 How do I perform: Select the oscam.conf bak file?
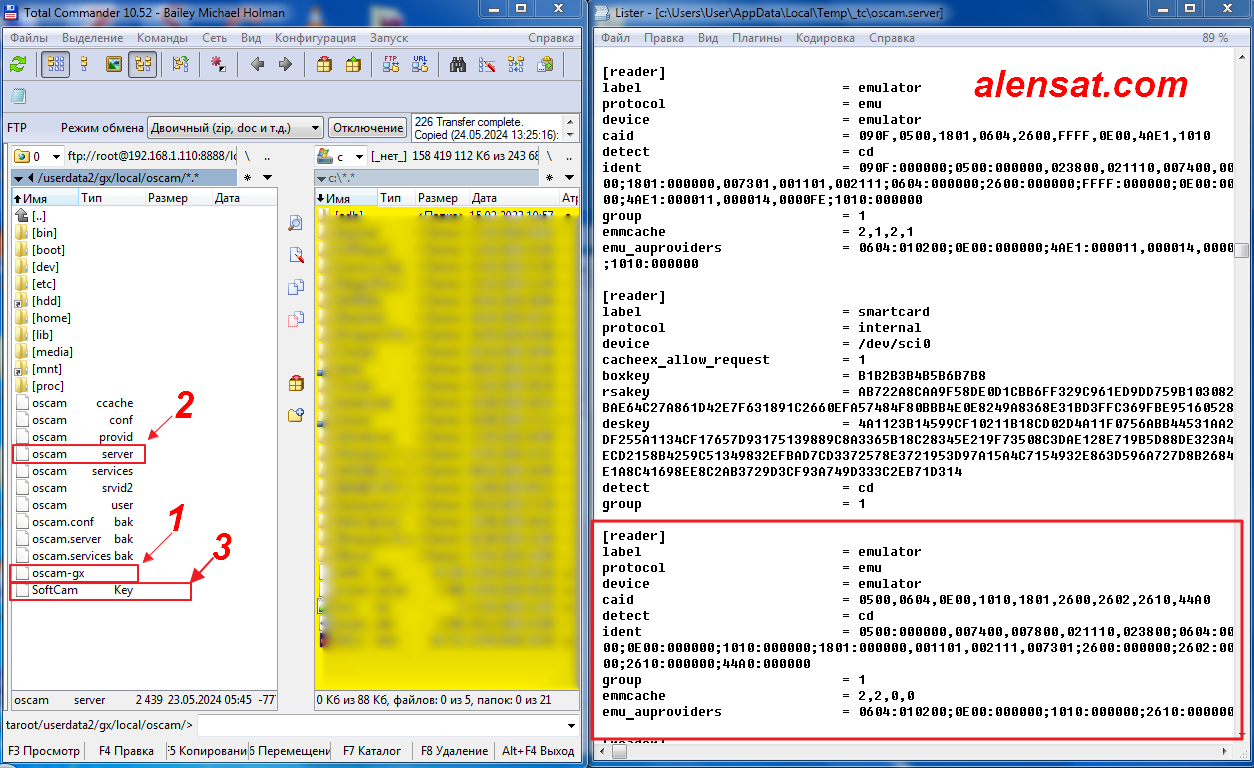[x=75, y=522]
